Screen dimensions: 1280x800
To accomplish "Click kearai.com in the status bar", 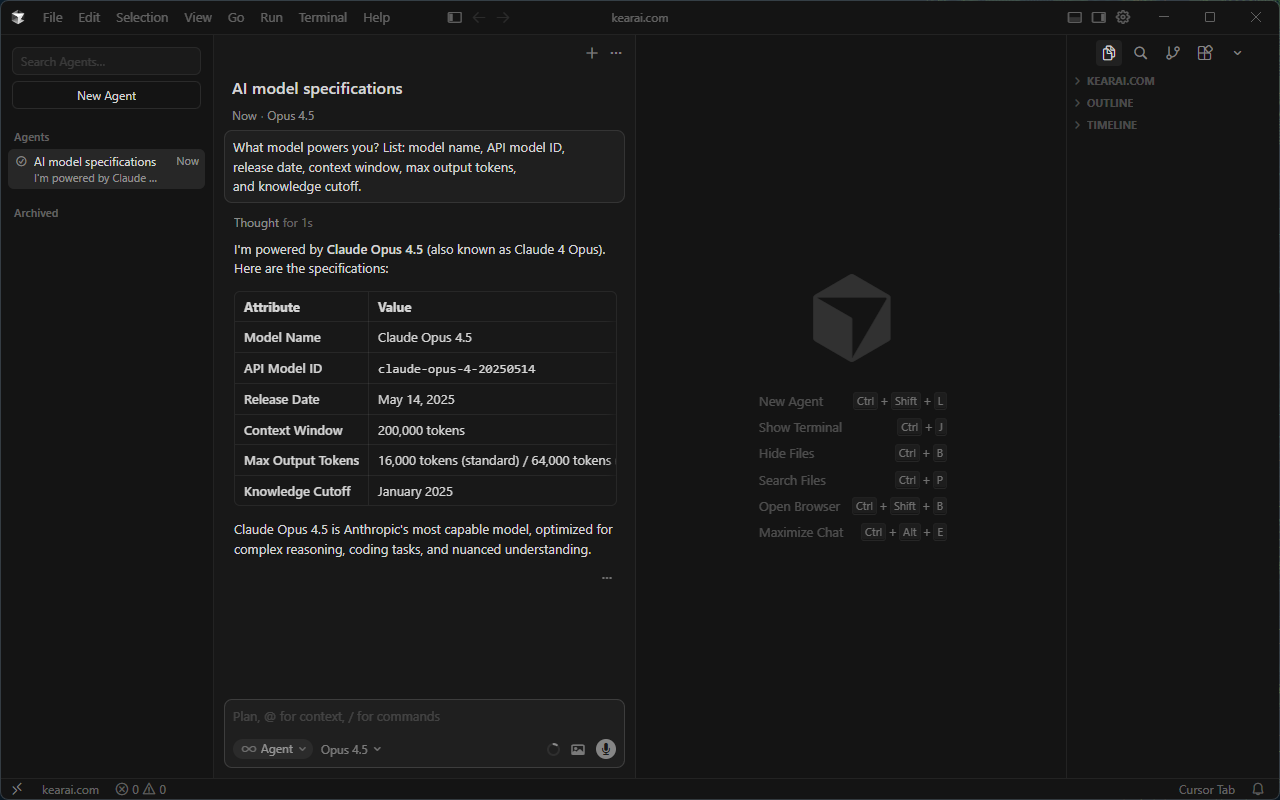I will click(71, 789).
